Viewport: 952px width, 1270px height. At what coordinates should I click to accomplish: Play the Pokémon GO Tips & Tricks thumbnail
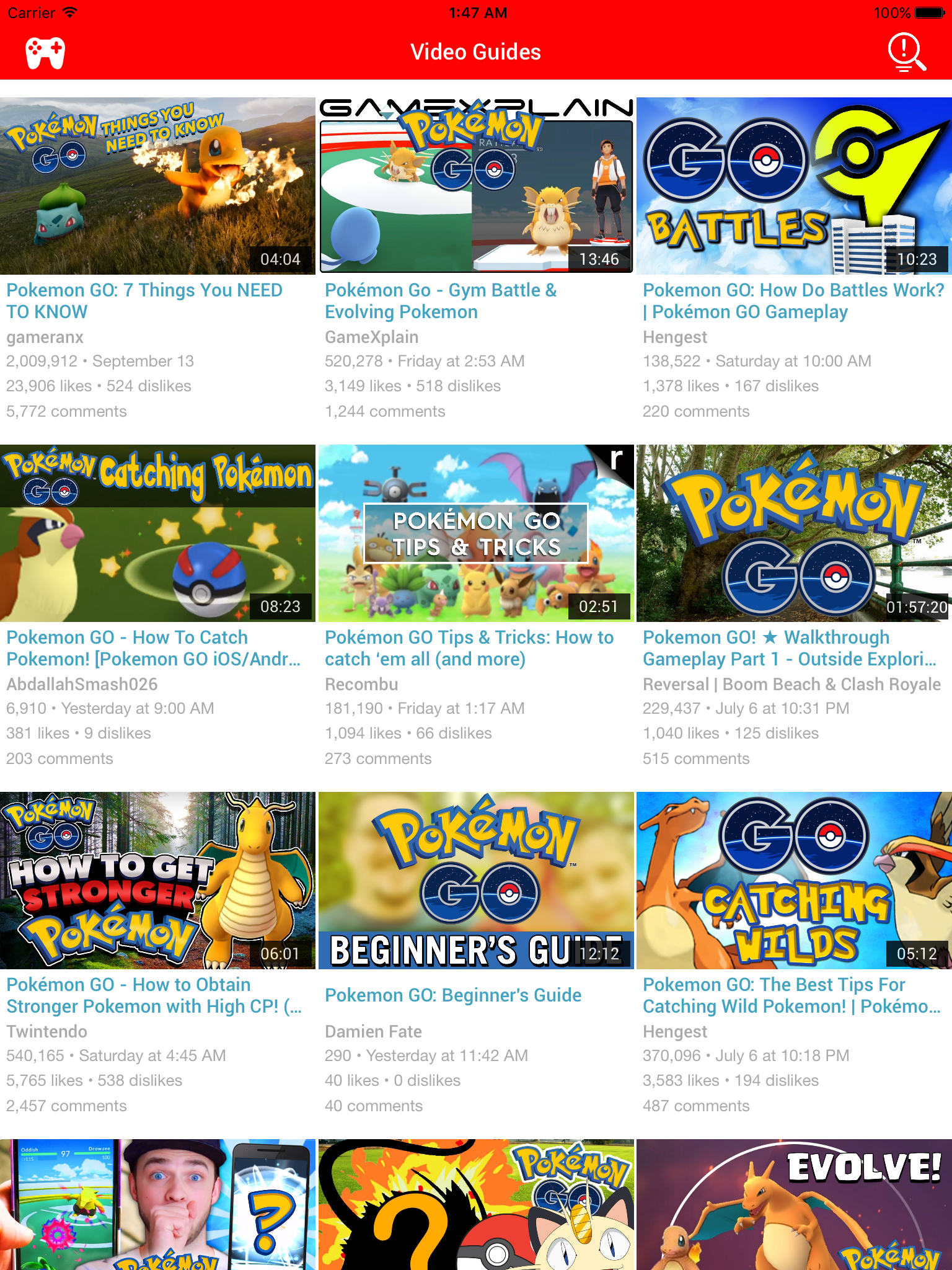476,533
